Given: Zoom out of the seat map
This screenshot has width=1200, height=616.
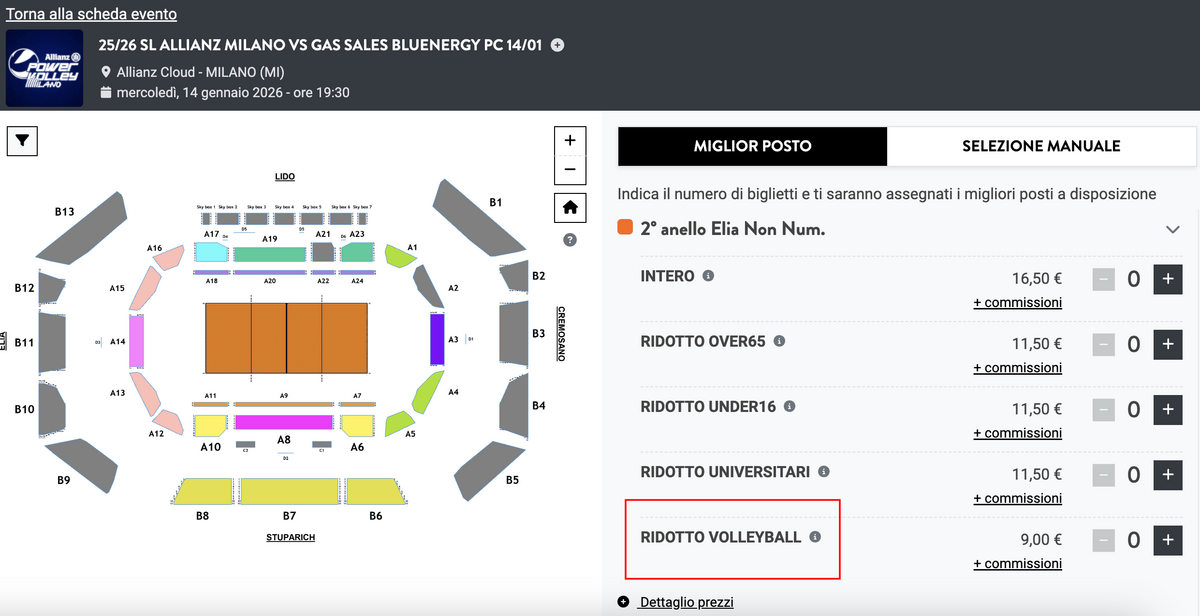Looking at the screenshot, I should coord(570,169).
